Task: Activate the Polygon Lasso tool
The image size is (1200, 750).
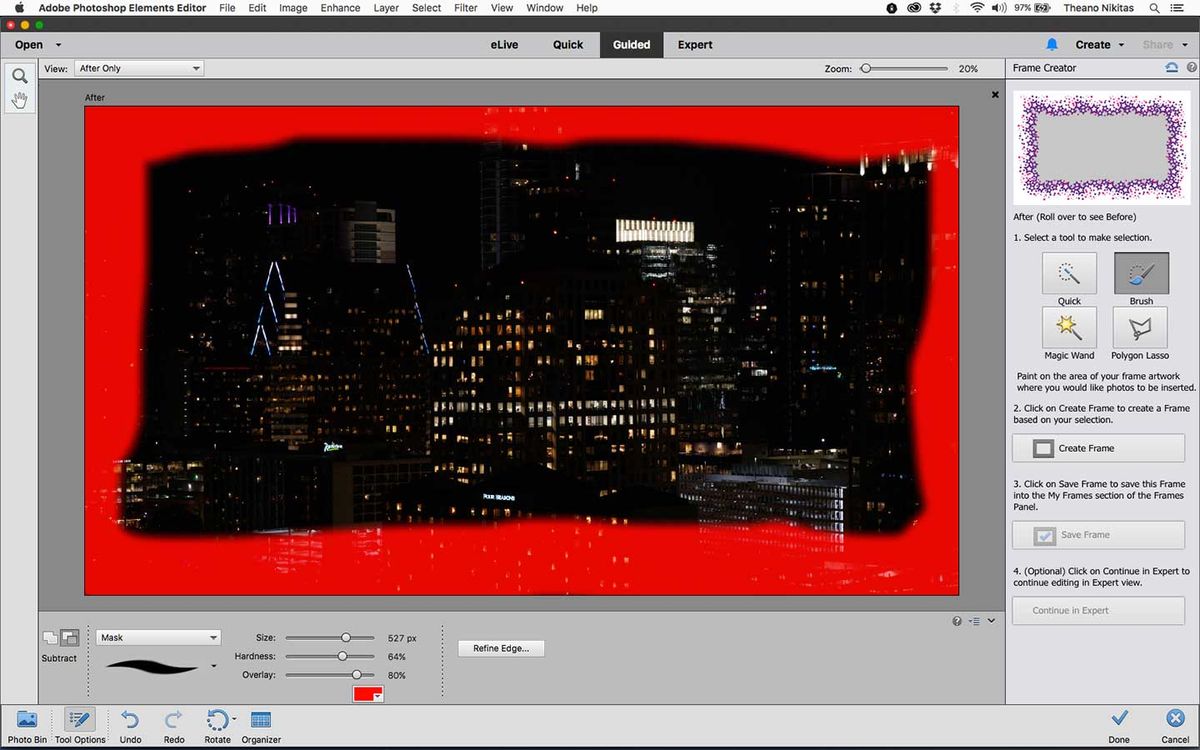Action: point(1140,330)
